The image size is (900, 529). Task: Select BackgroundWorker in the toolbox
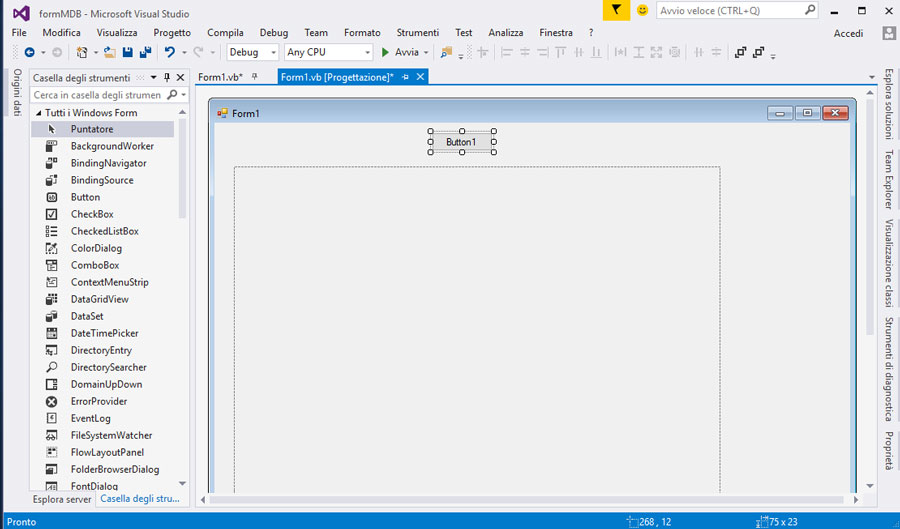[102, 146]
